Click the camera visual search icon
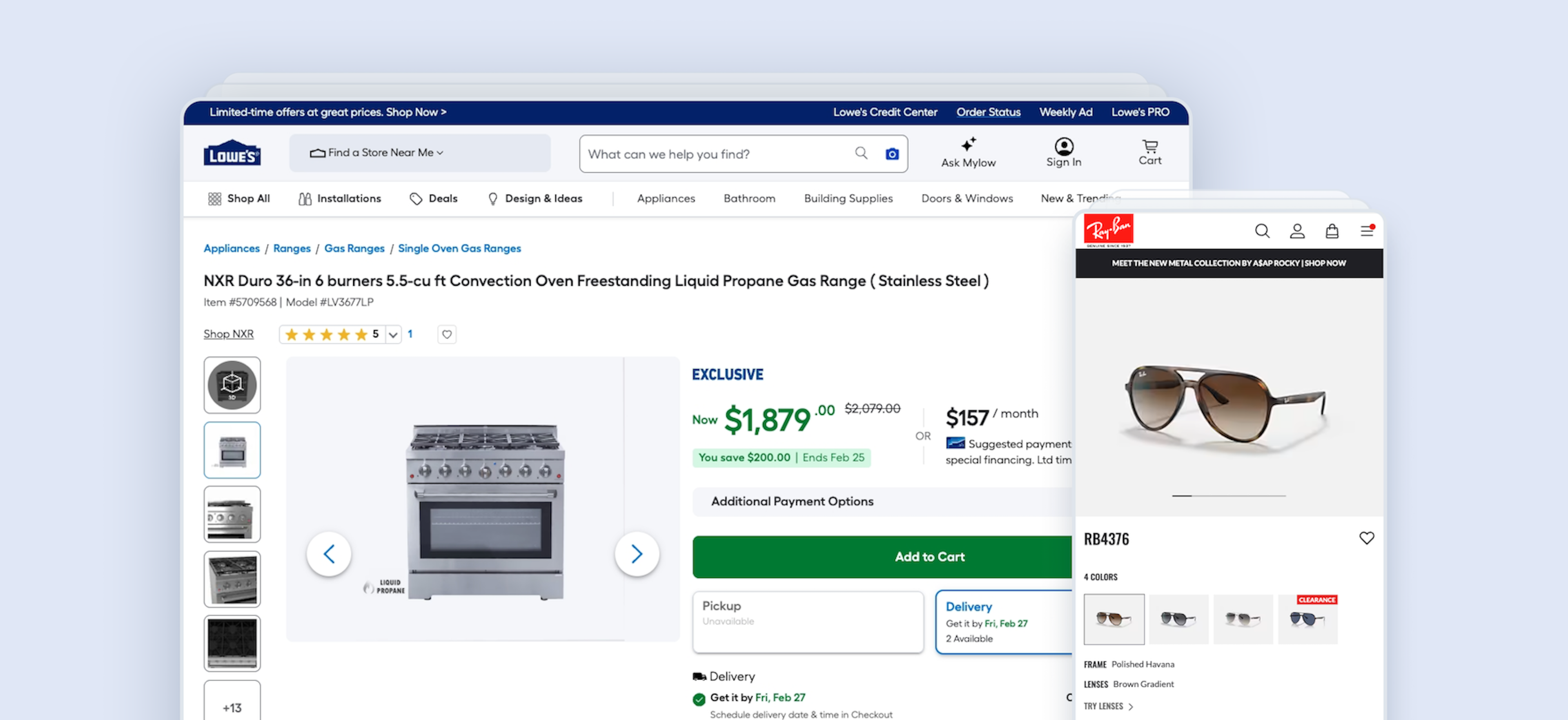Image resolution: width=1568 pixels, height=720 pixels. click(892, 154)
